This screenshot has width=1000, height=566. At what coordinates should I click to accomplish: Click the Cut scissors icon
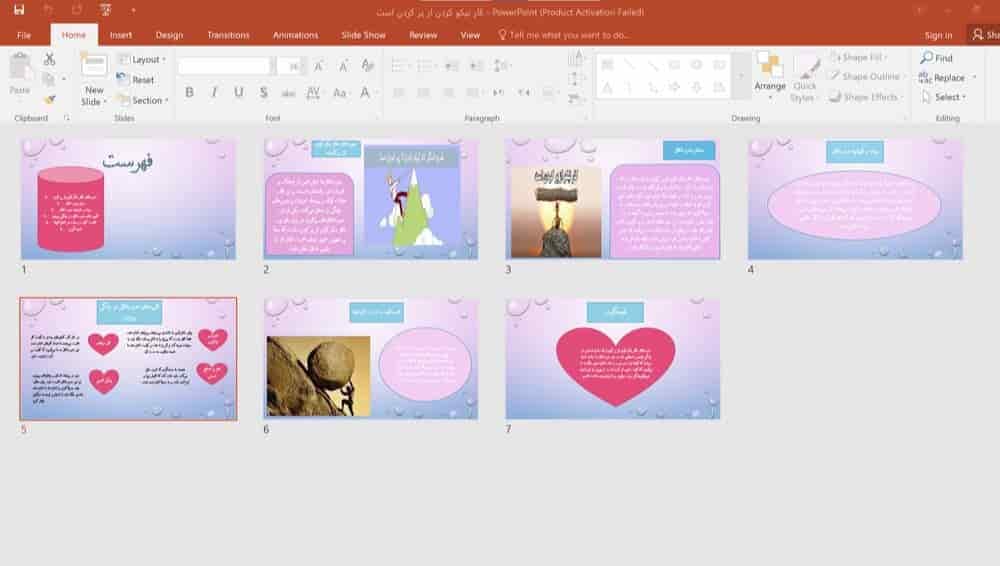49,59
